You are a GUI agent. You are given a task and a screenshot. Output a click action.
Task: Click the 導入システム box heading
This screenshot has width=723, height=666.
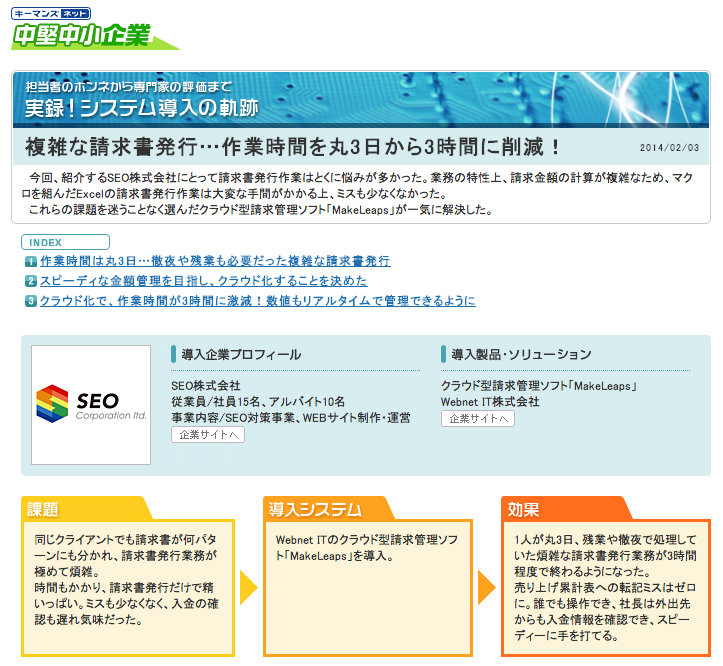pos(315,510)
